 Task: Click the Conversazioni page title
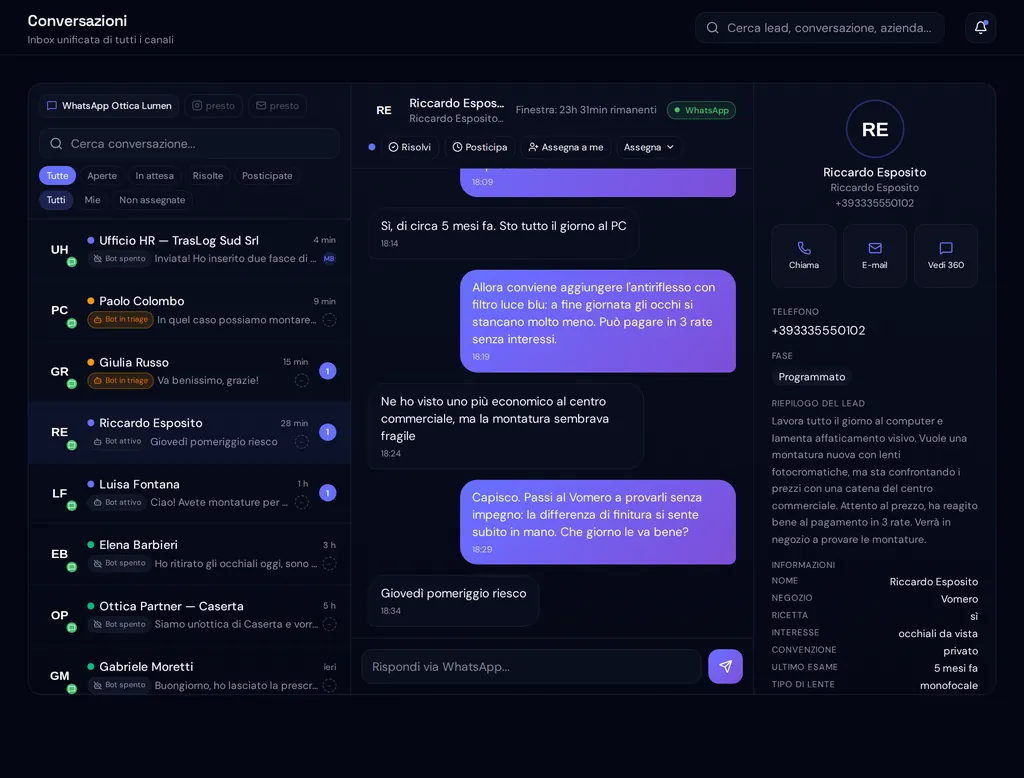(77, 21)
